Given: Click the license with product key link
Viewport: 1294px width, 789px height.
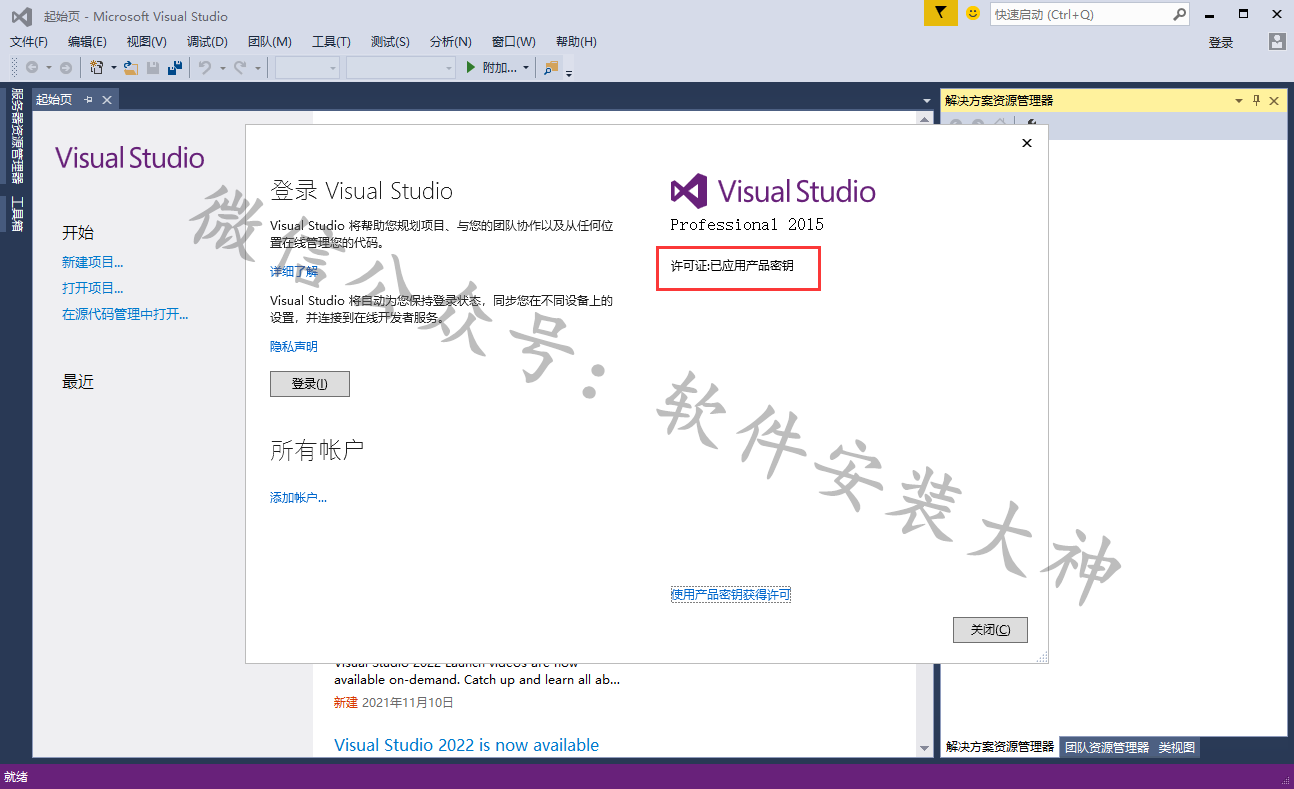Looking at the screenshot, I should pos(731,594).
